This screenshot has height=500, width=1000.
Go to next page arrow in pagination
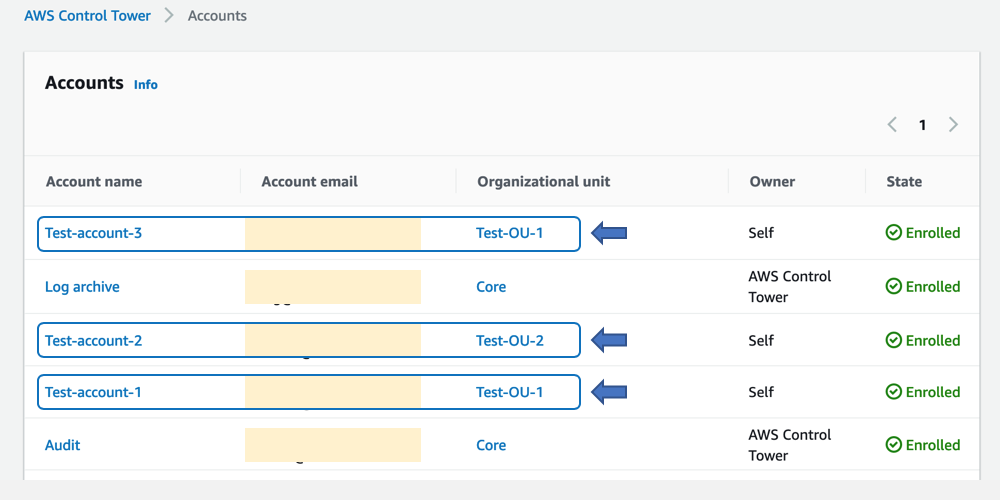click(x=953, y=125)
